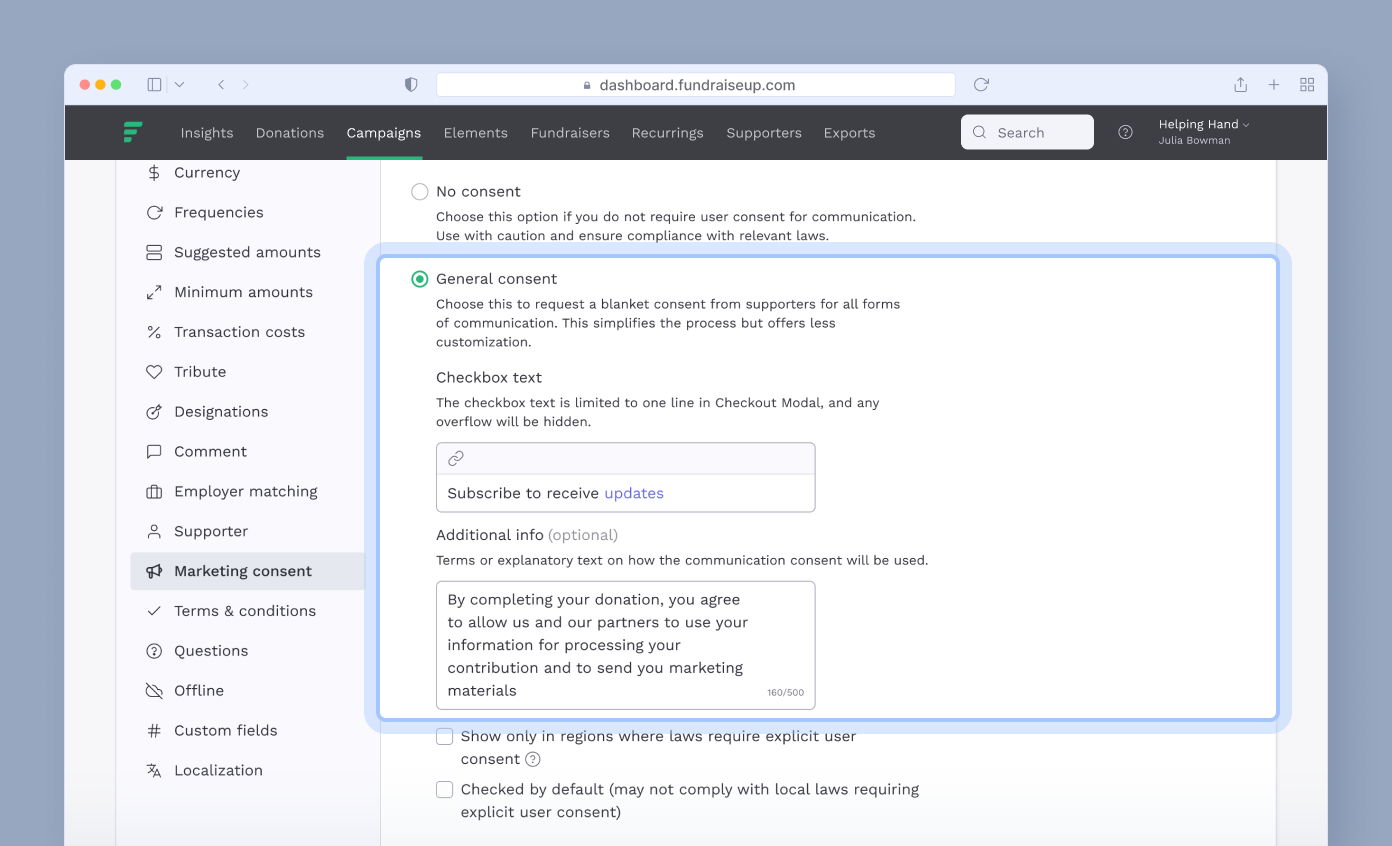1392x846 pixels.
Task: Click the link icon above the checkbox text
Action: point(457,457)
